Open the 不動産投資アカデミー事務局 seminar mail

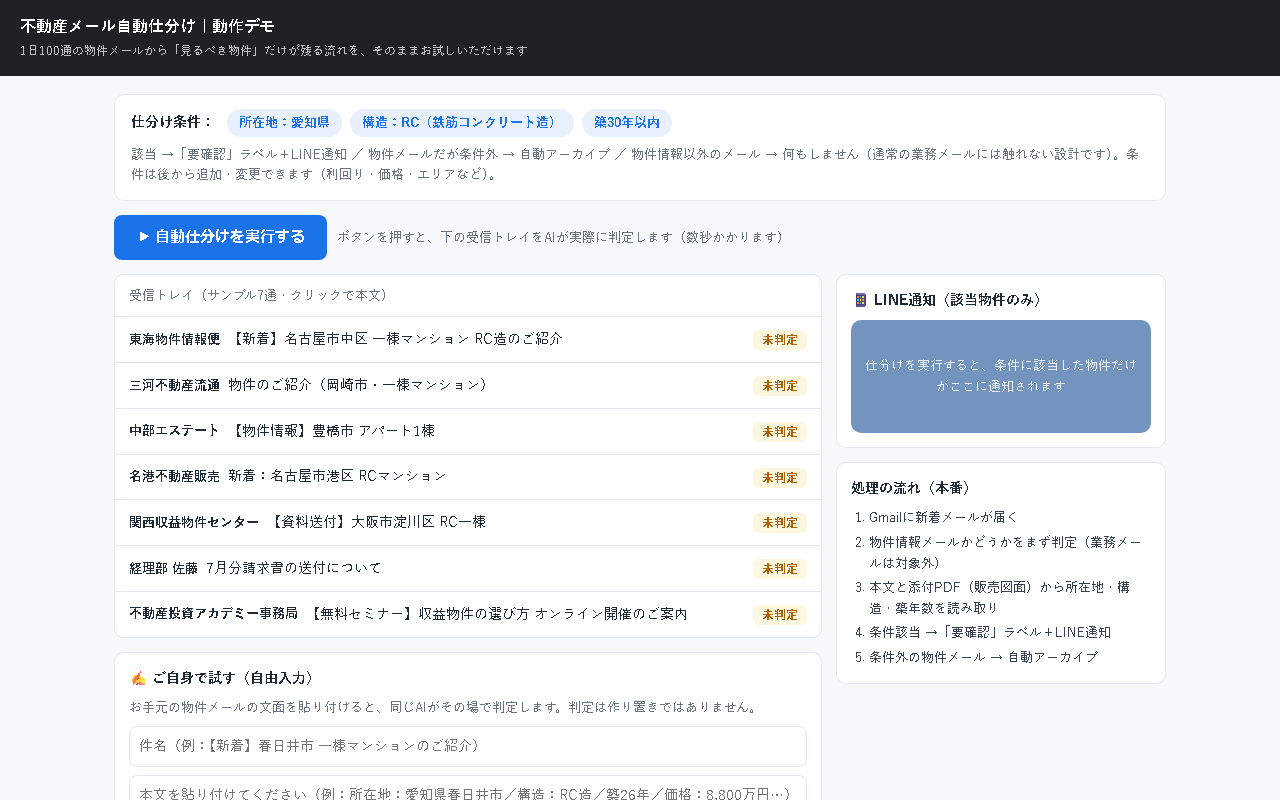tap(468, 614)
